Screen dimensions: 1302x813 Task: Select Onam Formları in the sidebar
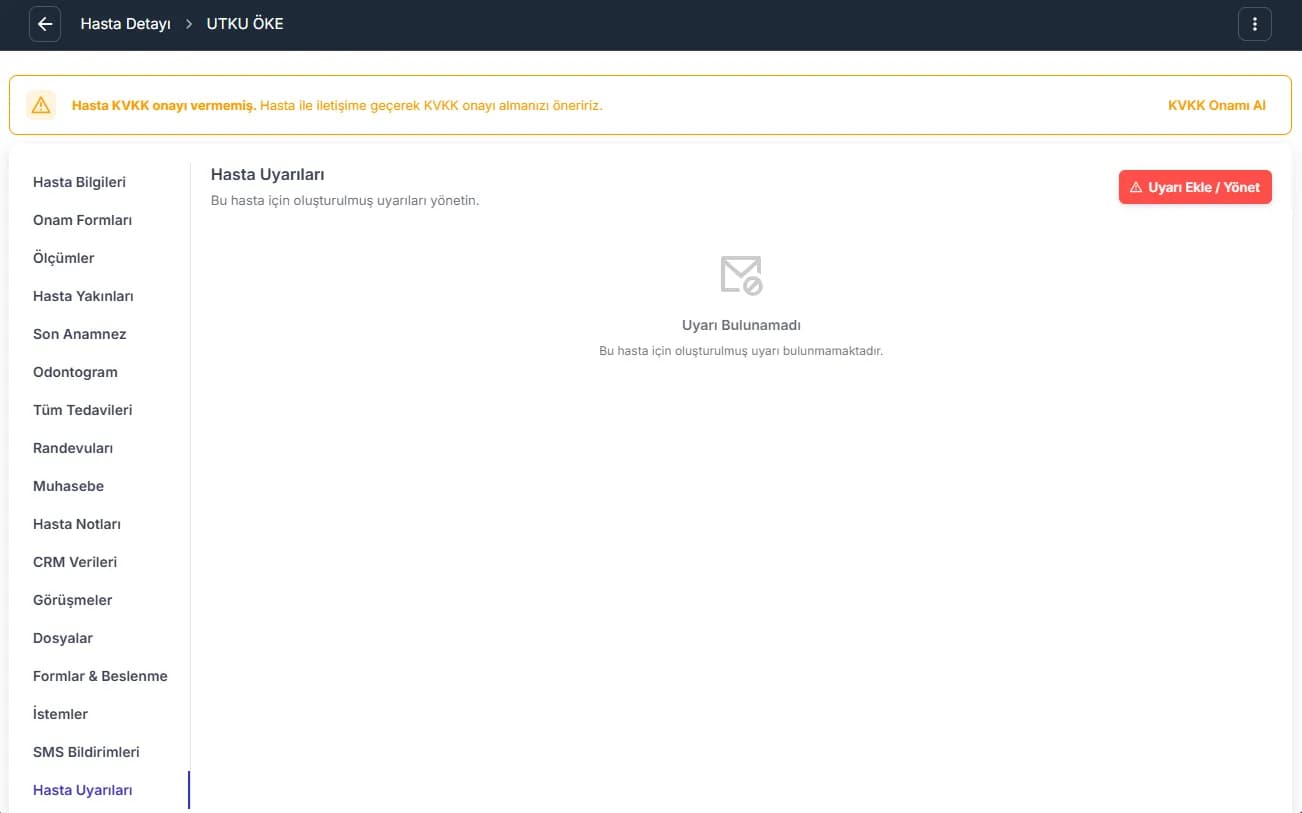tap(82, 220)
